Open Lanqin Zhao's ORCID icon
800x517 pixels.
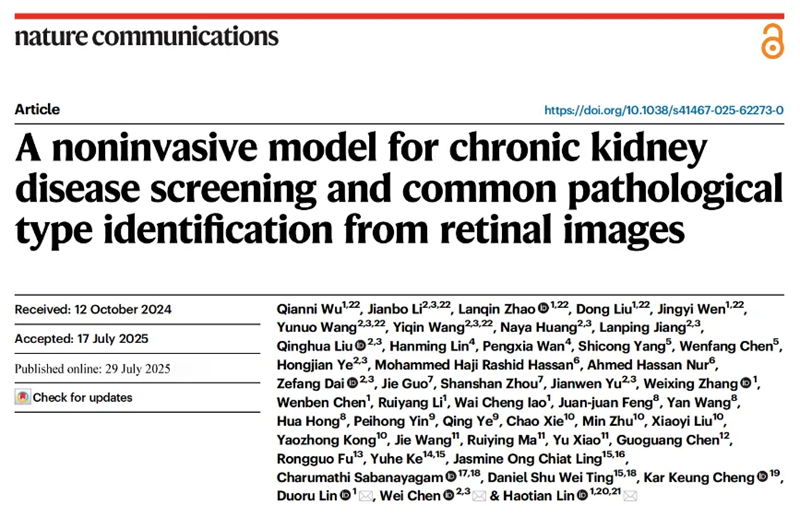(x=543, y=308)
